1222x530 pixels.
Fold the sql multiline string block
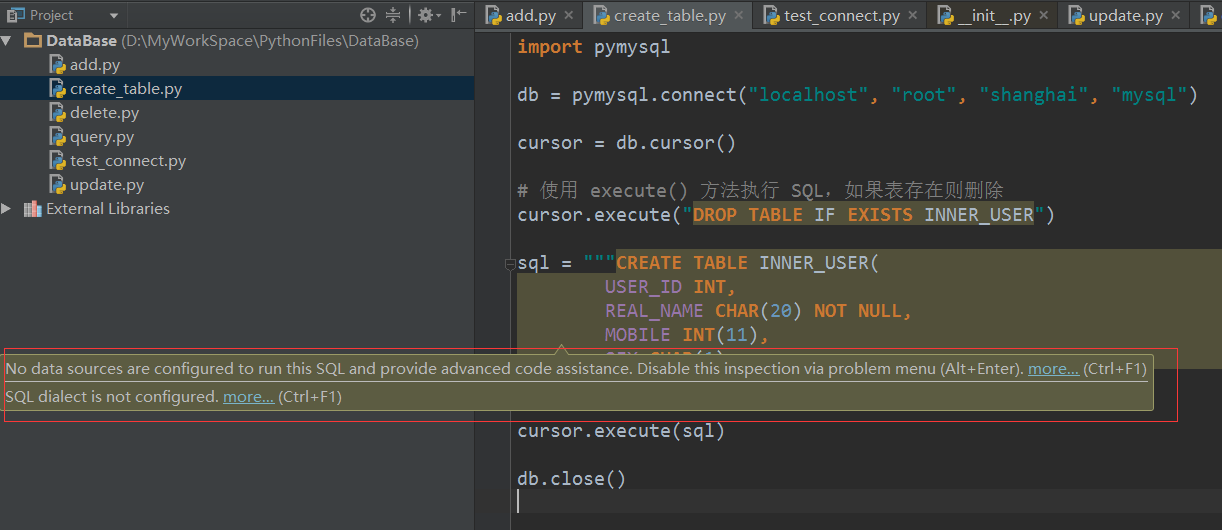510,264
